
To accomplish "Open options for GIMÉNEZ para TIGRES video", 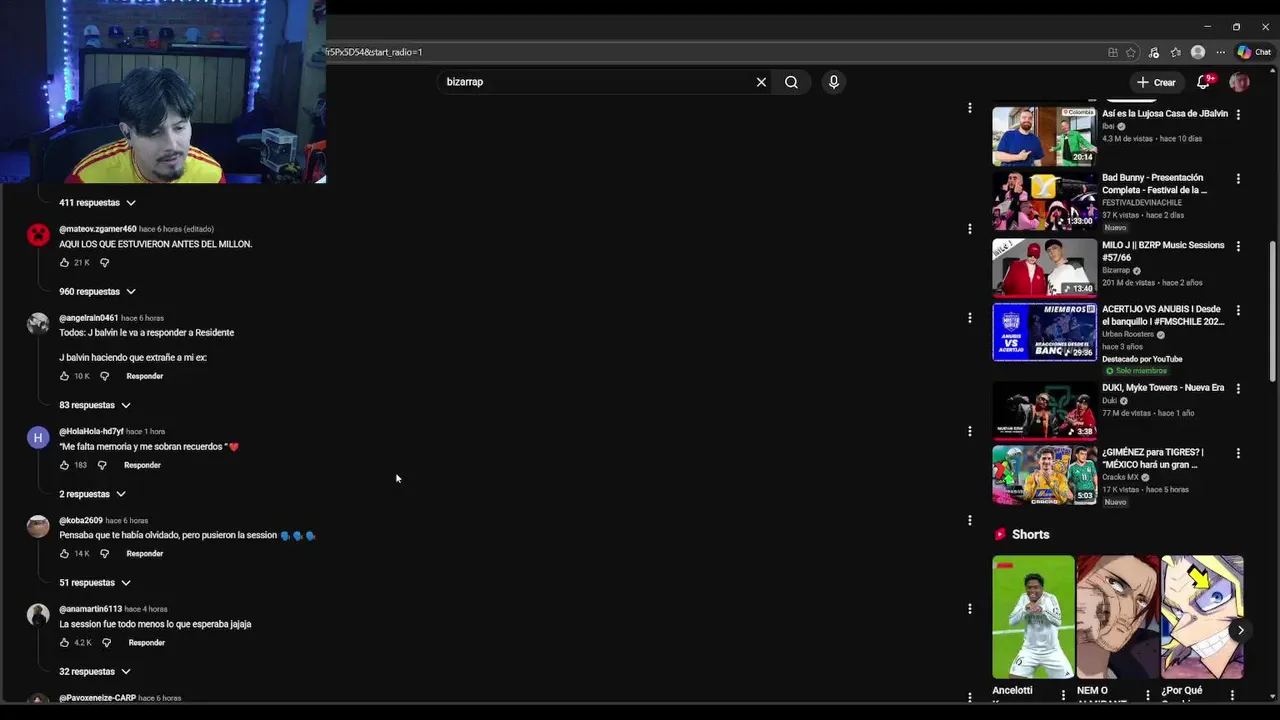I will [1238, 453].
